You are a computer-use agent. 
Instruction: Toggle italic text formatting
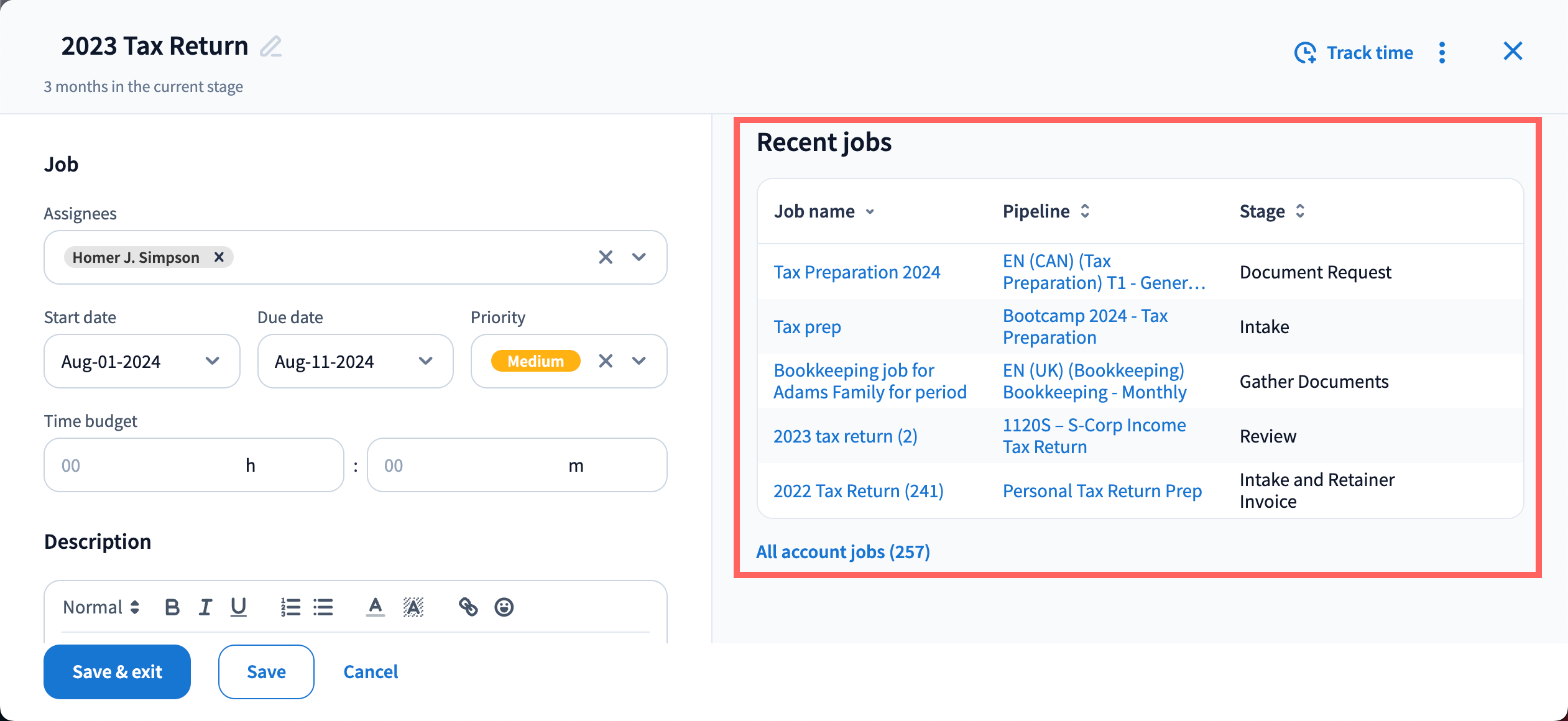(205, 607)
